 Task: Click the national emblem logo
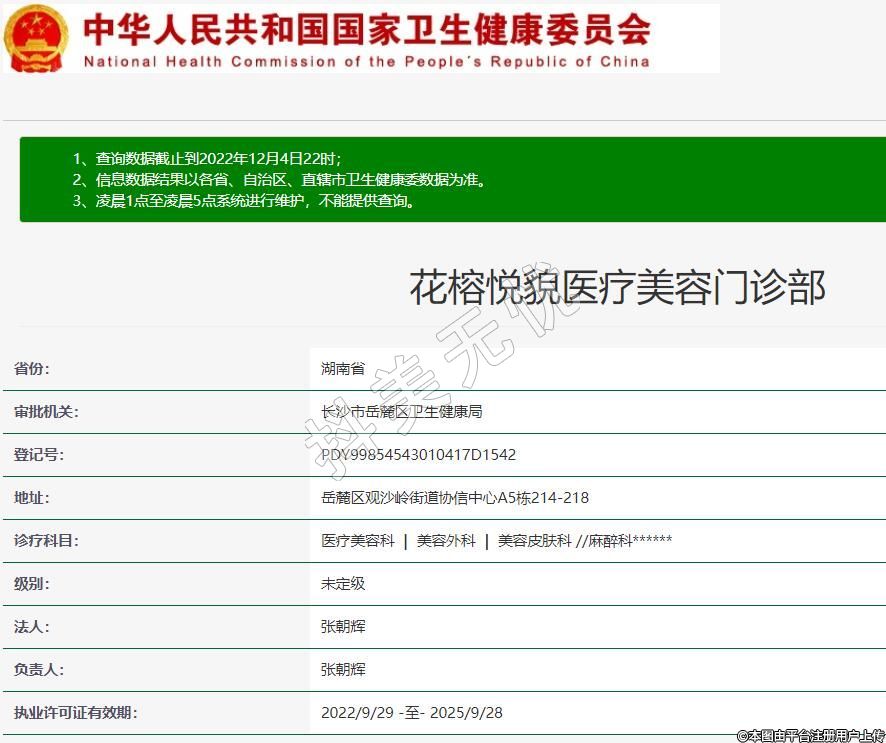tap(36, 38)
